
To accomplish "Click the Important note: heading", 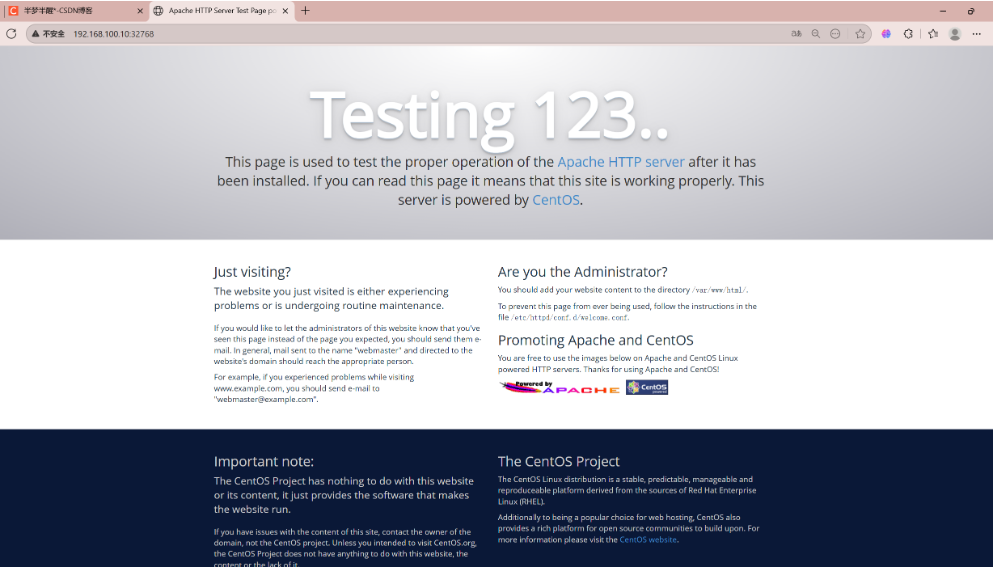I will click(x=263, y=461).
